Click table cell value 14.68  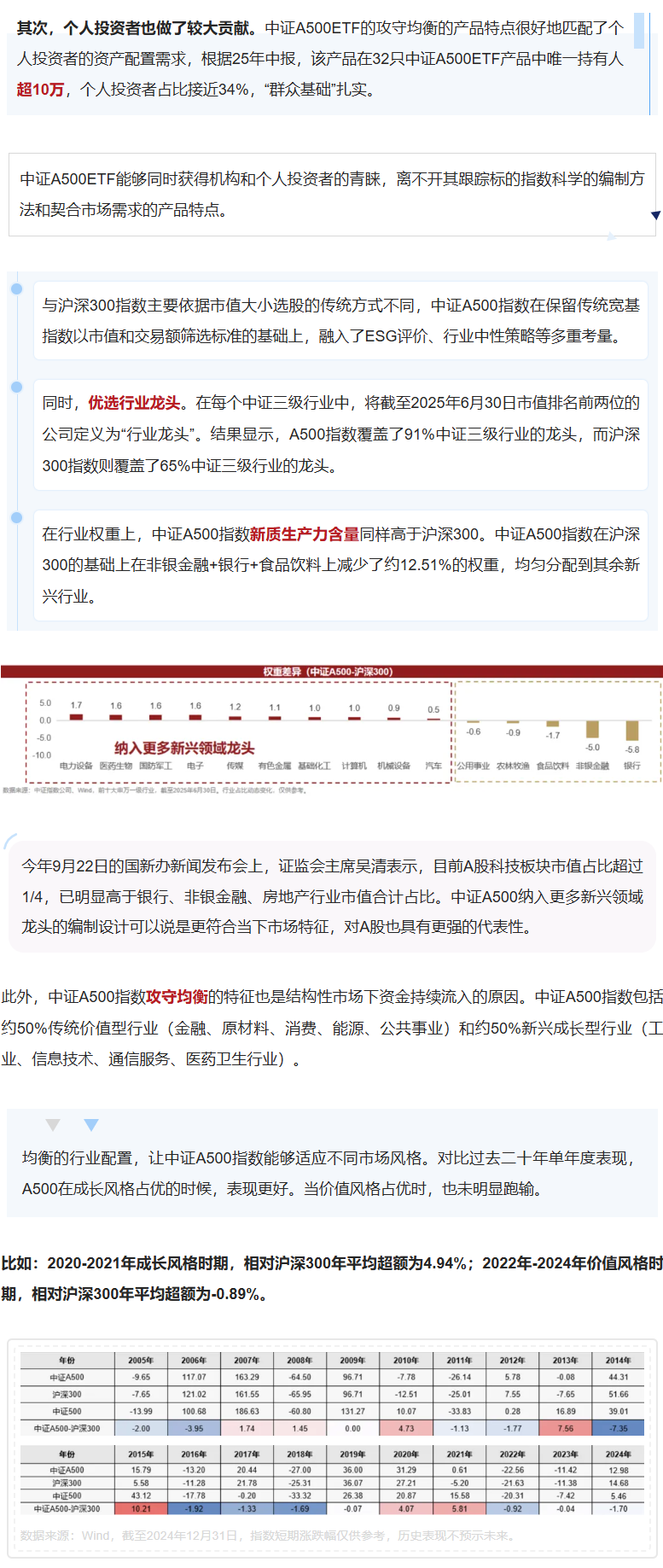(619, 1483)
